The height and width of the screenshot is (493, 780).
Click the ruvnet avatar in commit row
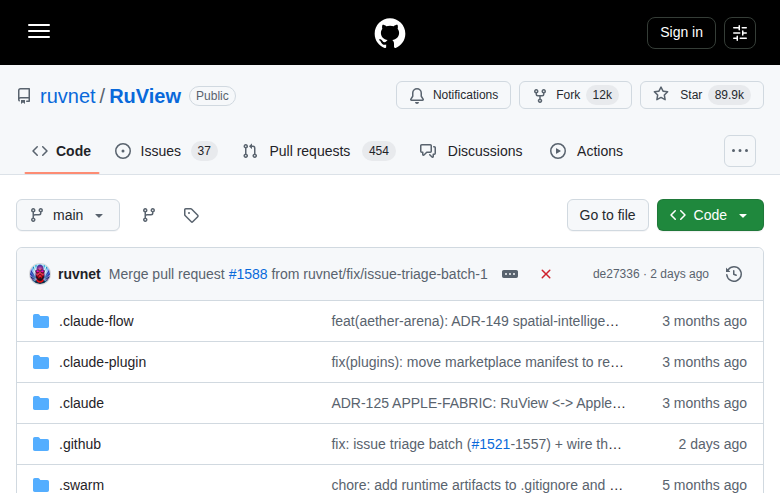(40, 274)
